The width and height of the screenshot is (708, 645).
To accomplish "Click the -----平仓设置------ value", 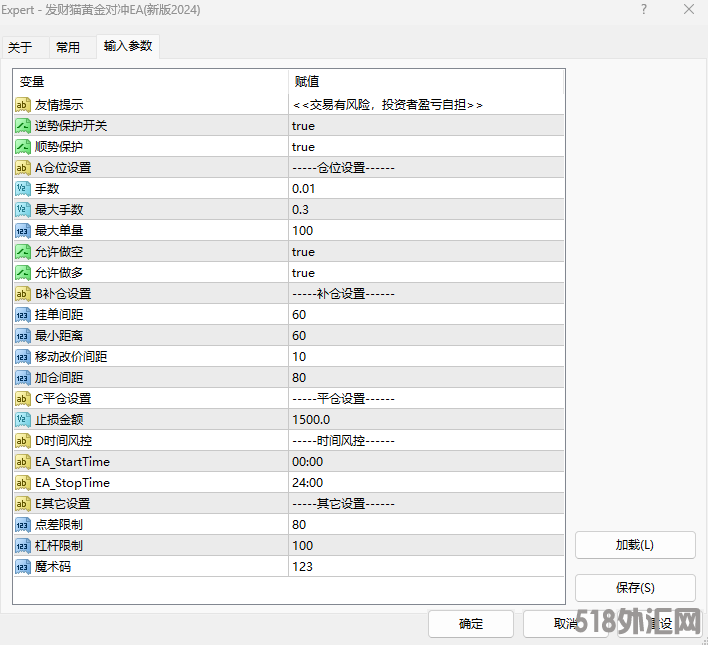I will tap(343, 399).
